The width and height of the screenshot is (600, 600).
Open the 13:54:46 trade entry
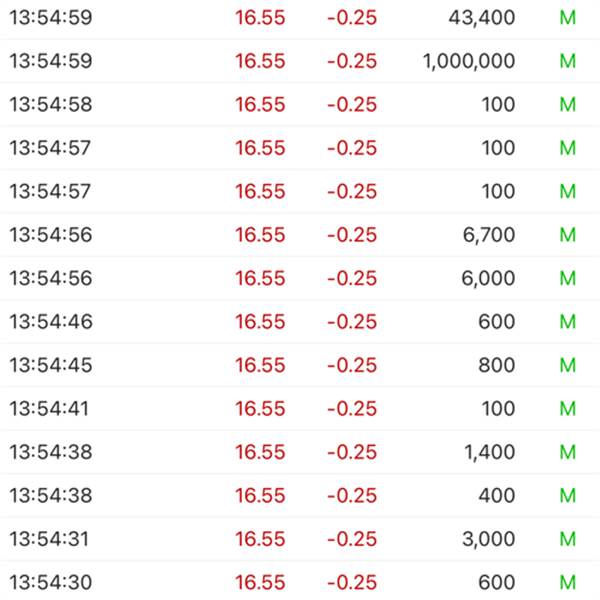pyautogui.click(x=300, y=321)
